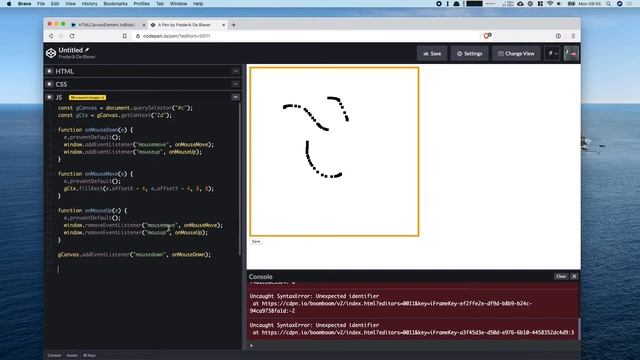This screenshot has width=640, height=360.
Task: Click the first Uncaught SyntaxError message
Action: pyautogui.click(x=413, y=303)
